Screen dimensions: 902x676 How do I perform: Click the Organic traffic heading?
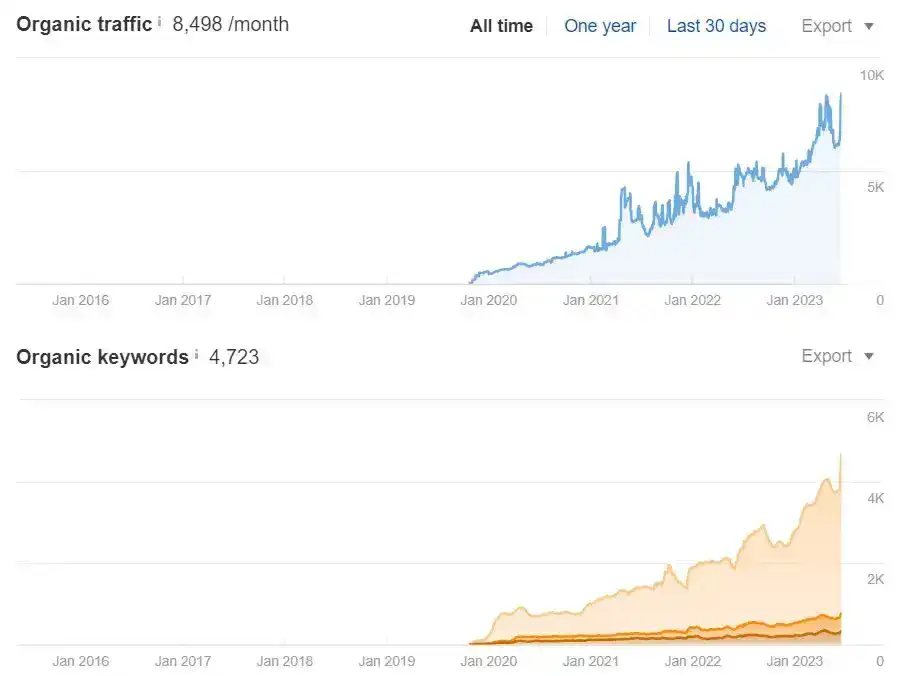[84, 24]
